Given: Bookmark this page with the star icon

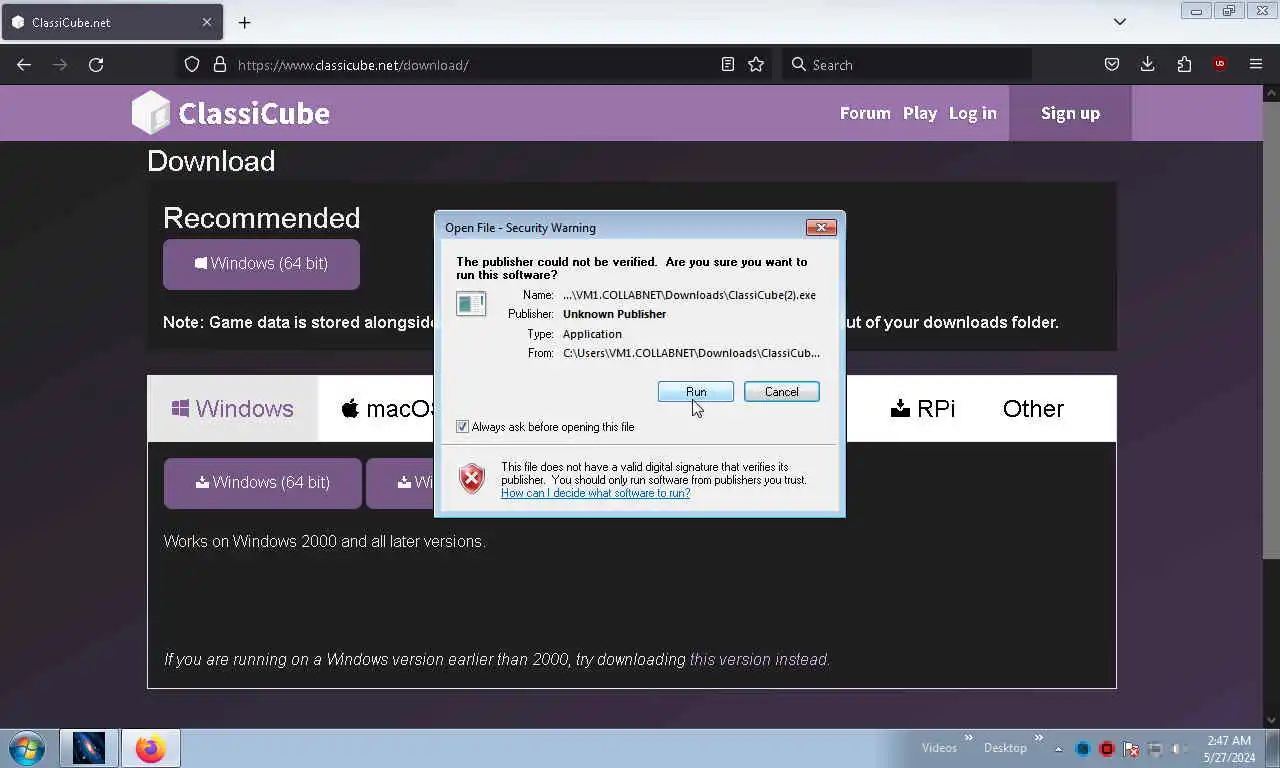Looking at the screenshot, I should (756, 64).
